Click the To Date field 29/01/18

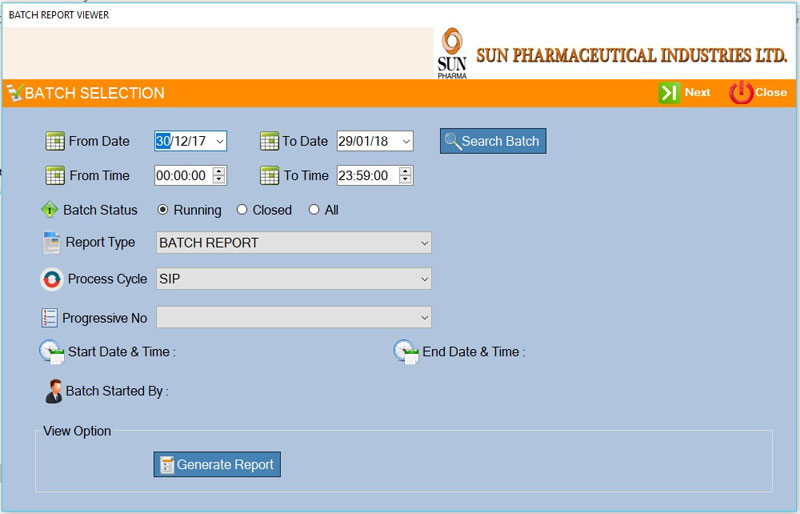(x=375, y=141)
